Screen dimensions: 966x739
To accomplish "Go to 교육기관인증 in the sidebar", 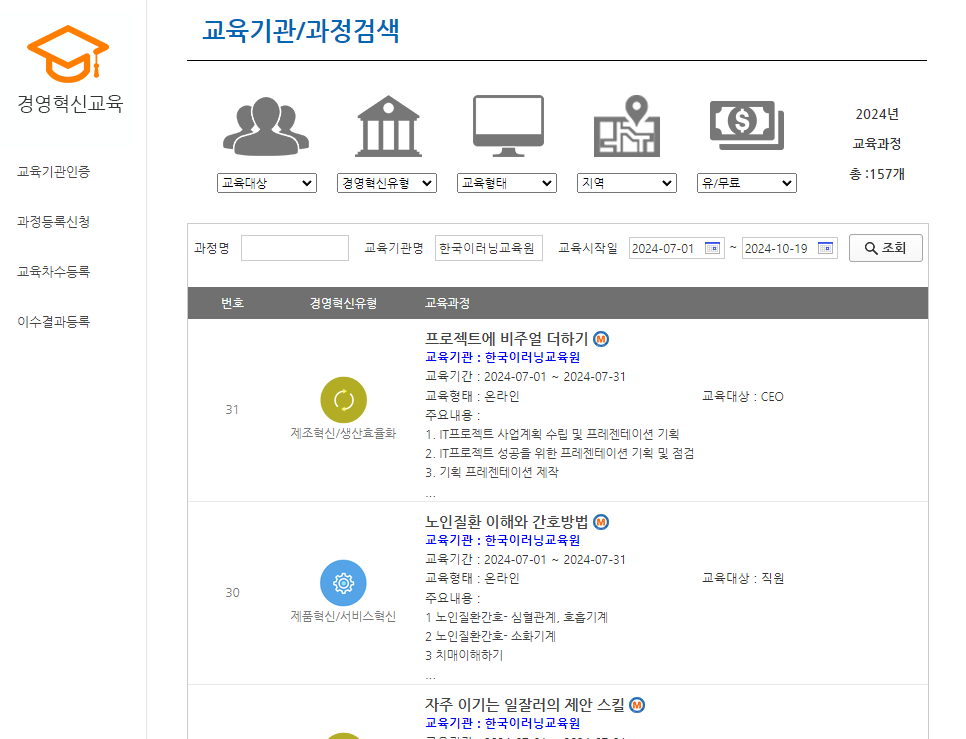I will tap(54, 172).
